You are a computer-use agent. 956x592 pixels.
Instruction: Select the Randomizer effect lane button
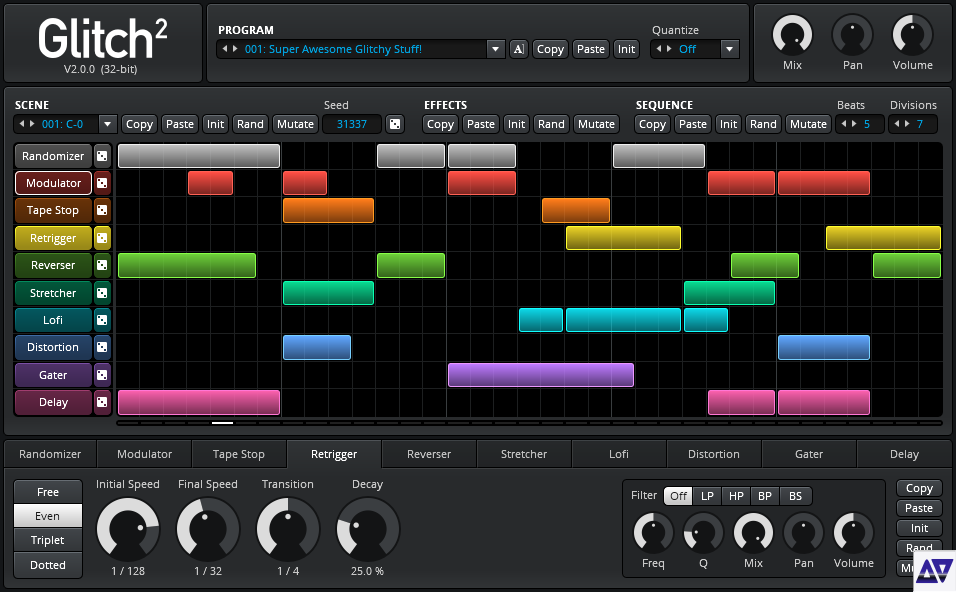click(x=53, y=156)
